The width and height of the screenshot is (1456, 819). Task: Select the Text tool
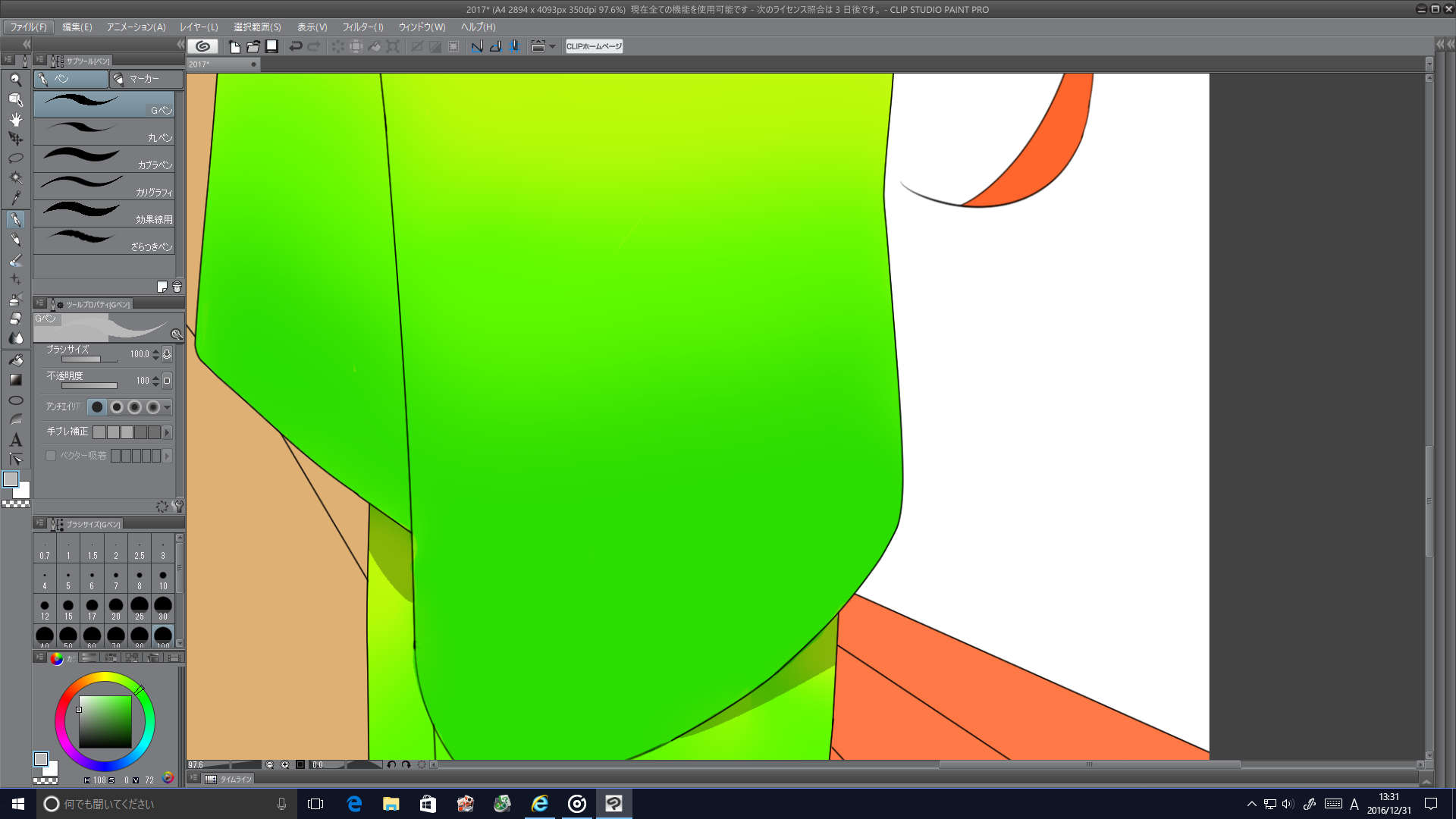[15, 440]
